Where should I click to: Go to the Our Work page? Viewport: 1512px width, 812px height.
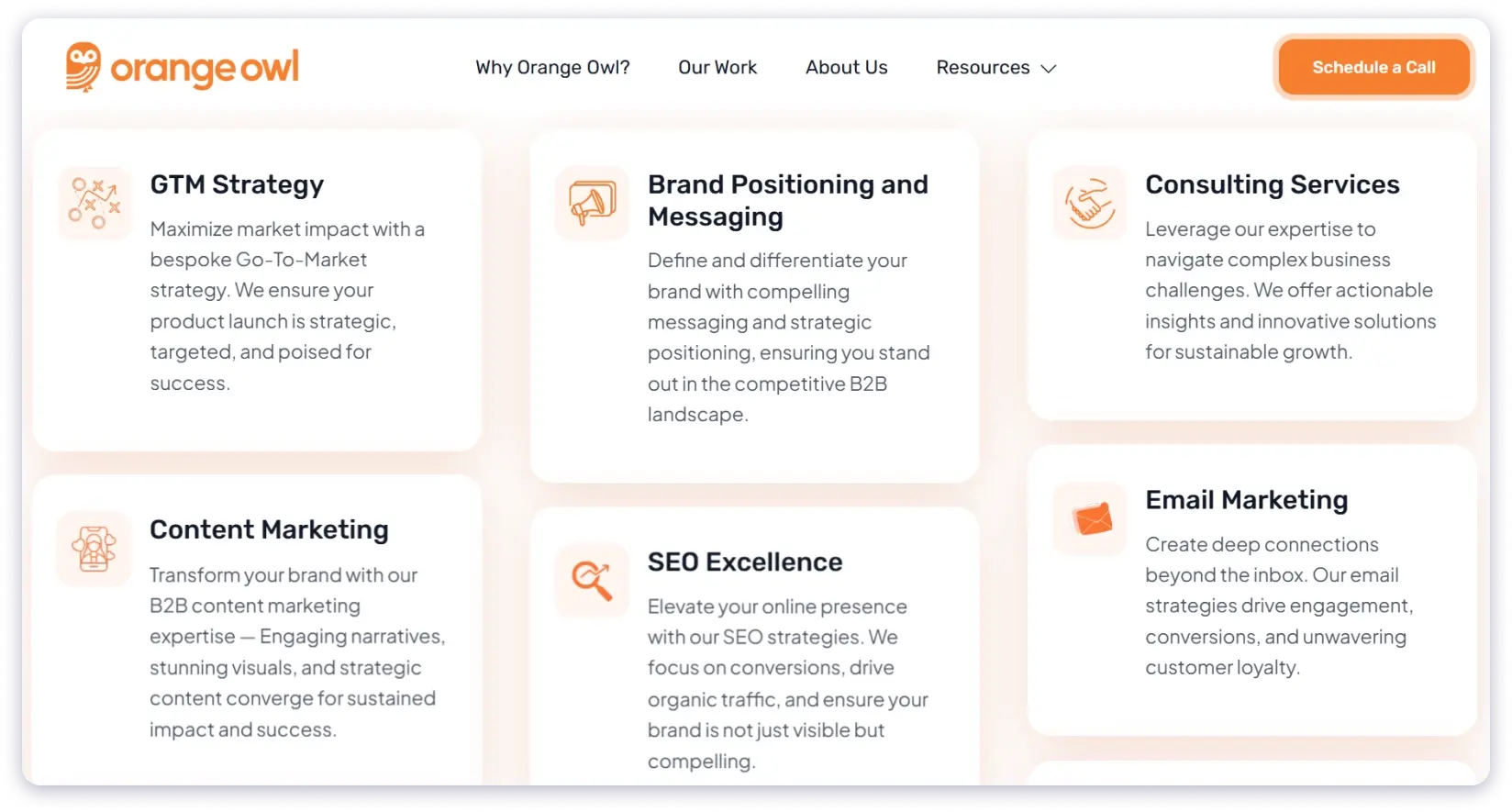click(x=717, y=68)
